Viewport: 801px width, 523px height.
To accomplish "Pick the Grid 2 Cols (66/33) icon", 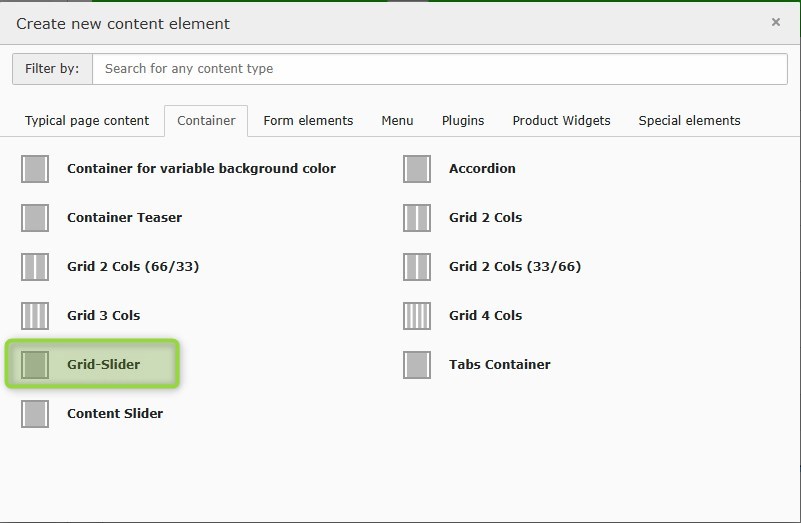I will coord(35,267).
